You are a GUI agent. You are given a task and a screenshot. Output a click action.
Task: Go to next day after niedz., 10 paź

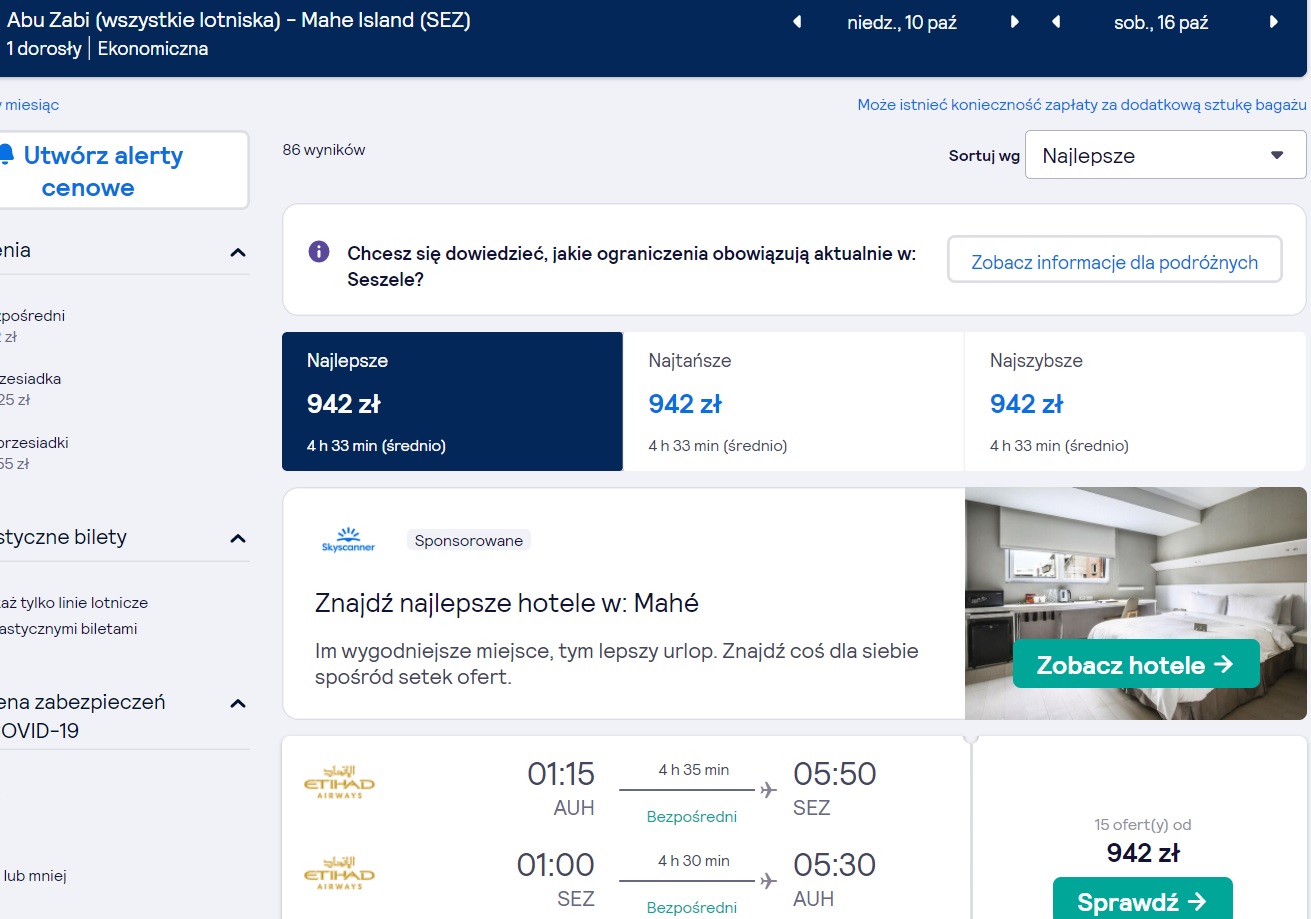tap(1015, 22)
